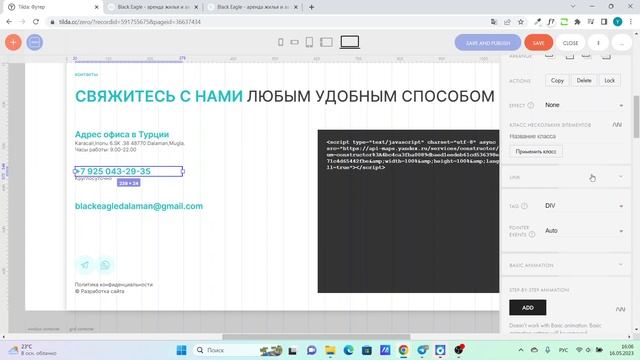
Task: Click the settings panel vertical scrollbar
Action: 636,117
